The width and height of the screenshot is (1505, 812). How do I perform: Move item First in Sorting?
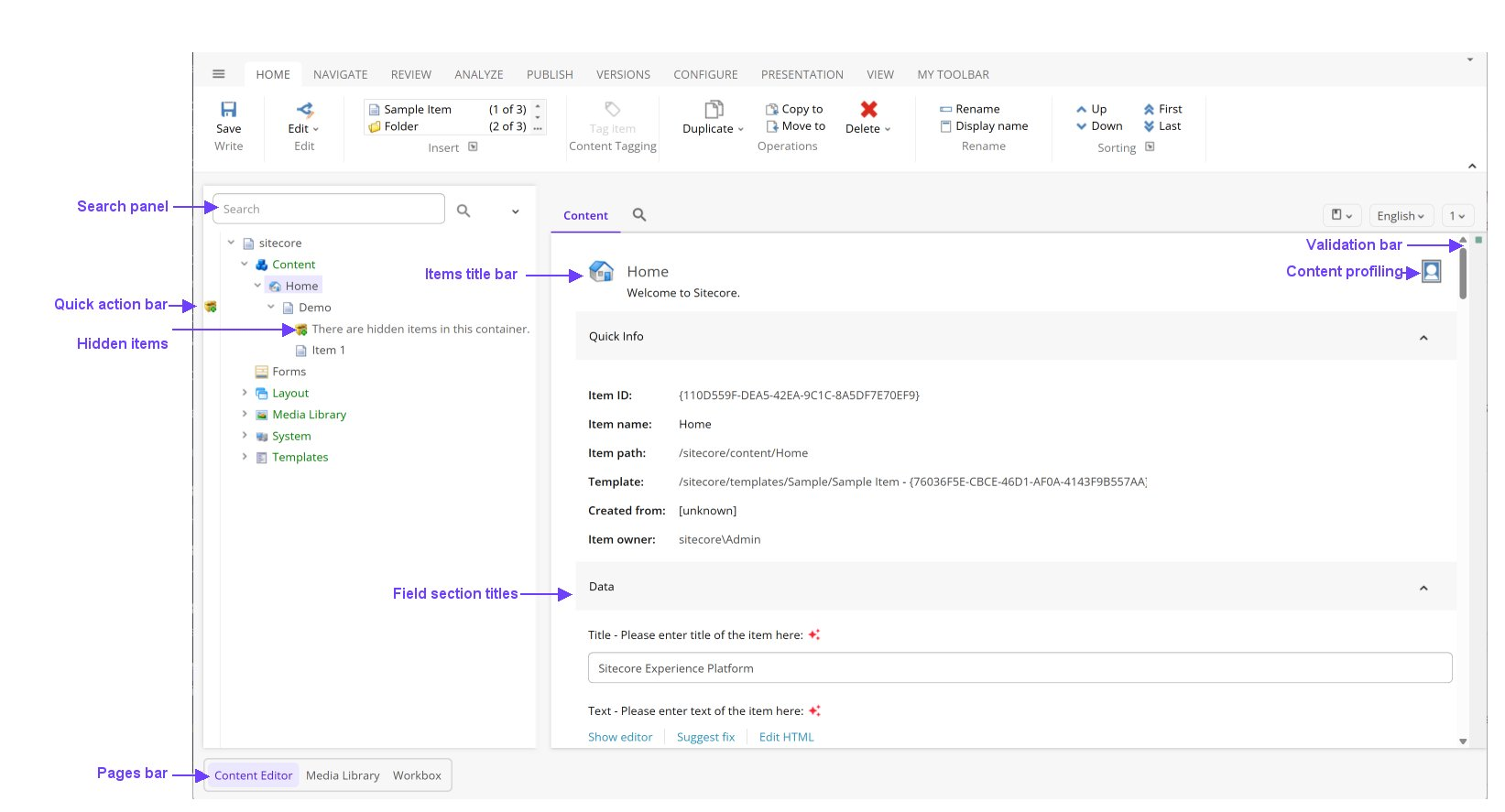[x=1162, y=109]
